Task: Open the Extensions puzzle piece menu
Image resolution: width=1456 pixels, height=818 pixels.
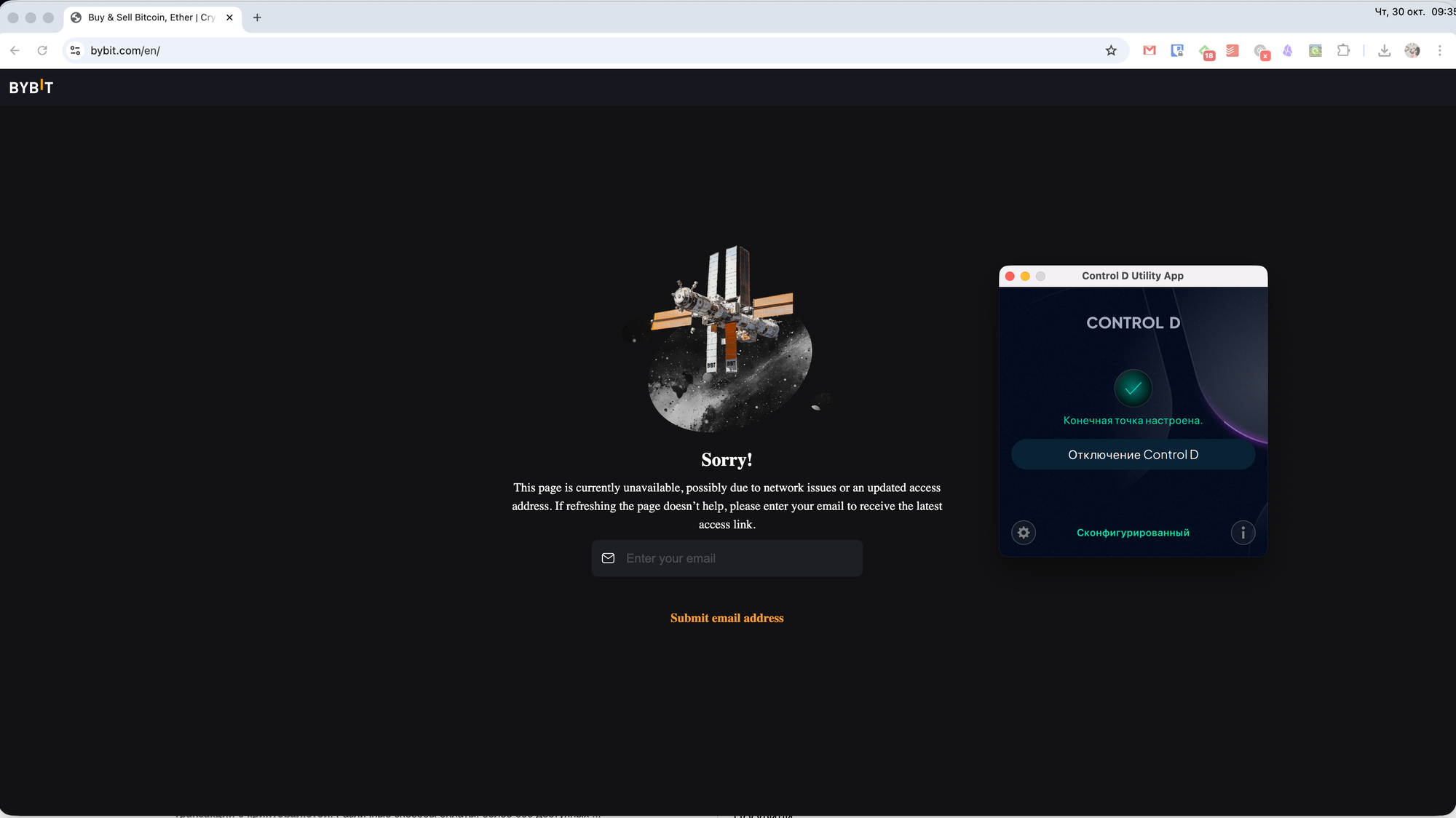Action: pyautogui.click(x=1343, y=50)
